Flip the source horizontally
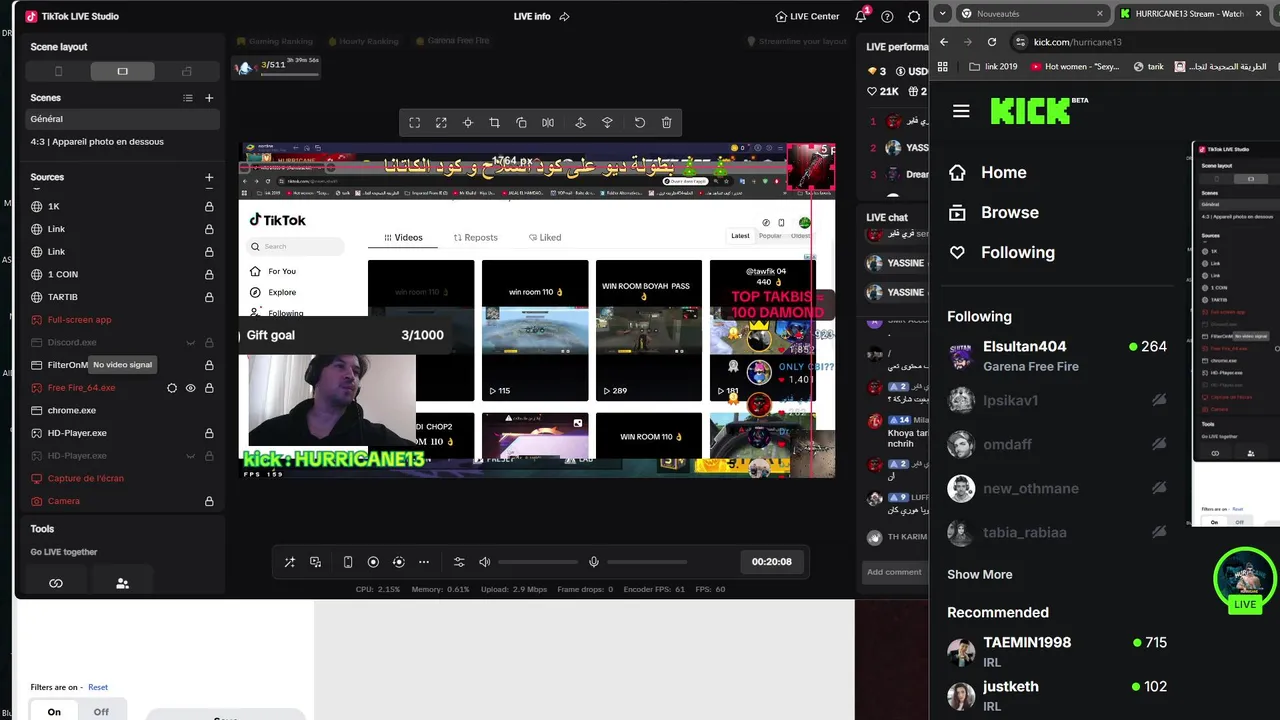 click(548, 123)
